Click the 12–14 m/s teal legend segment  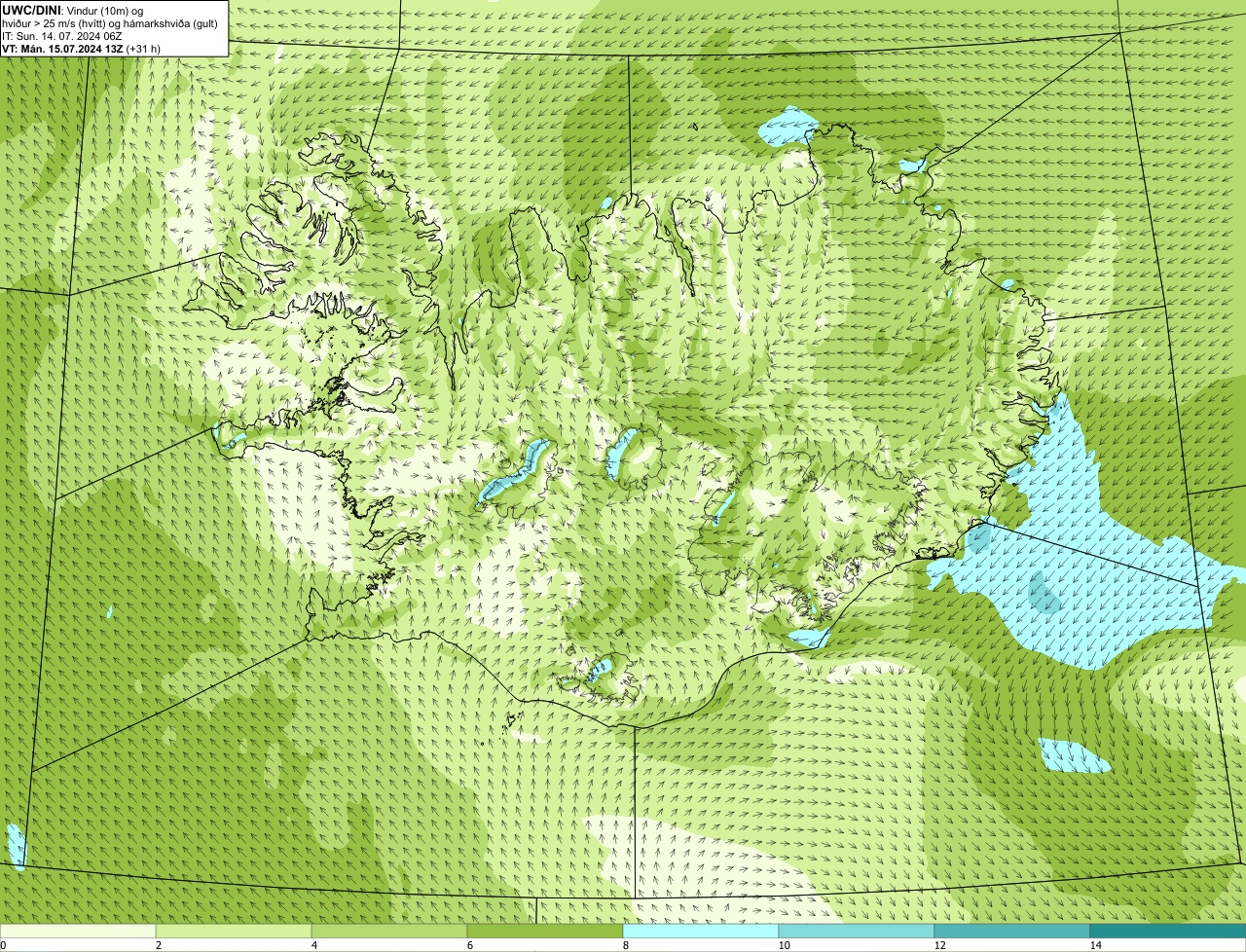click(1012, 931)
